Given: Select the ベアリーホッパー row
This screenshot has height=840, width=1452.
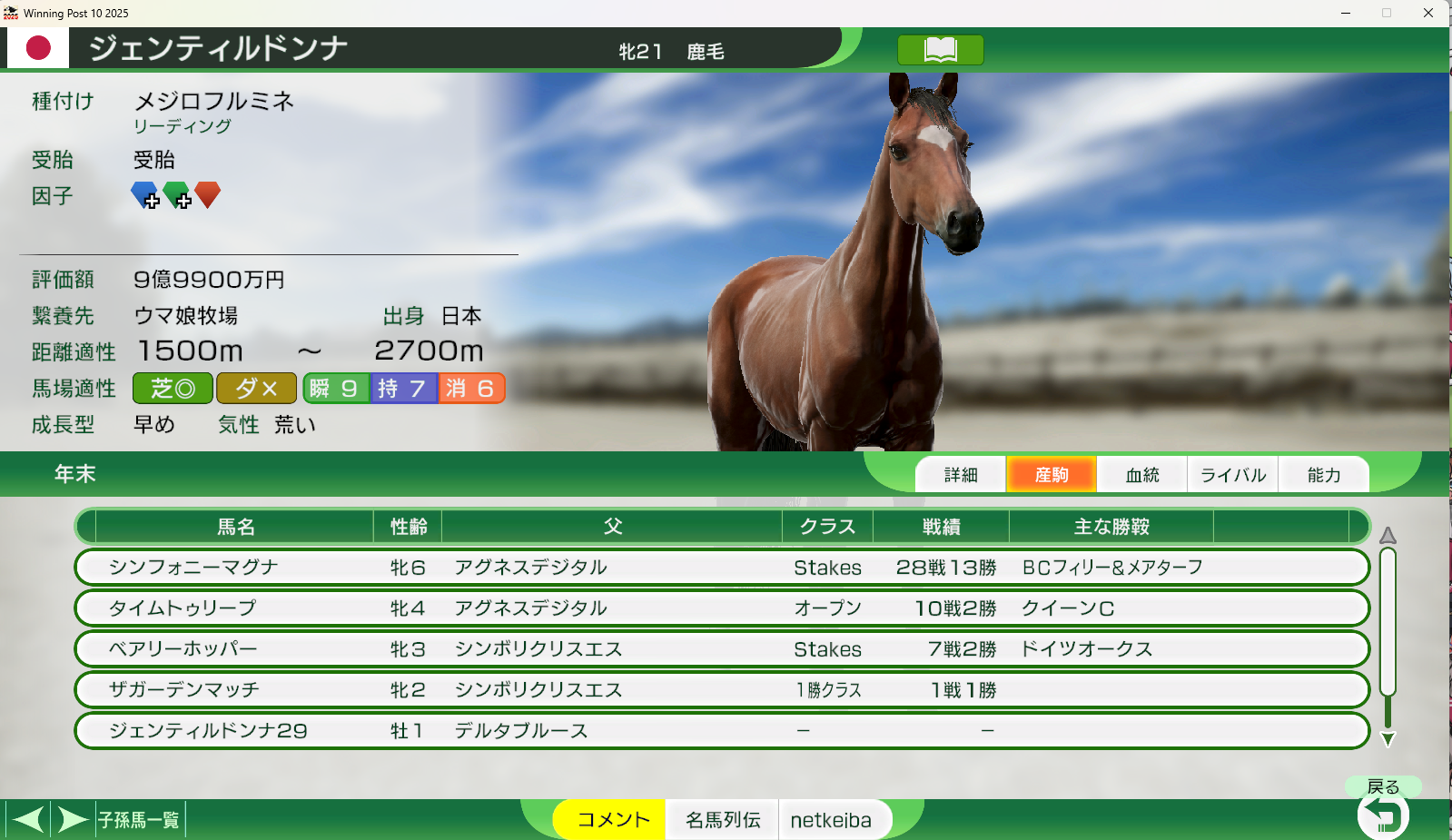Looking at the screenshot, I should 722,649.
